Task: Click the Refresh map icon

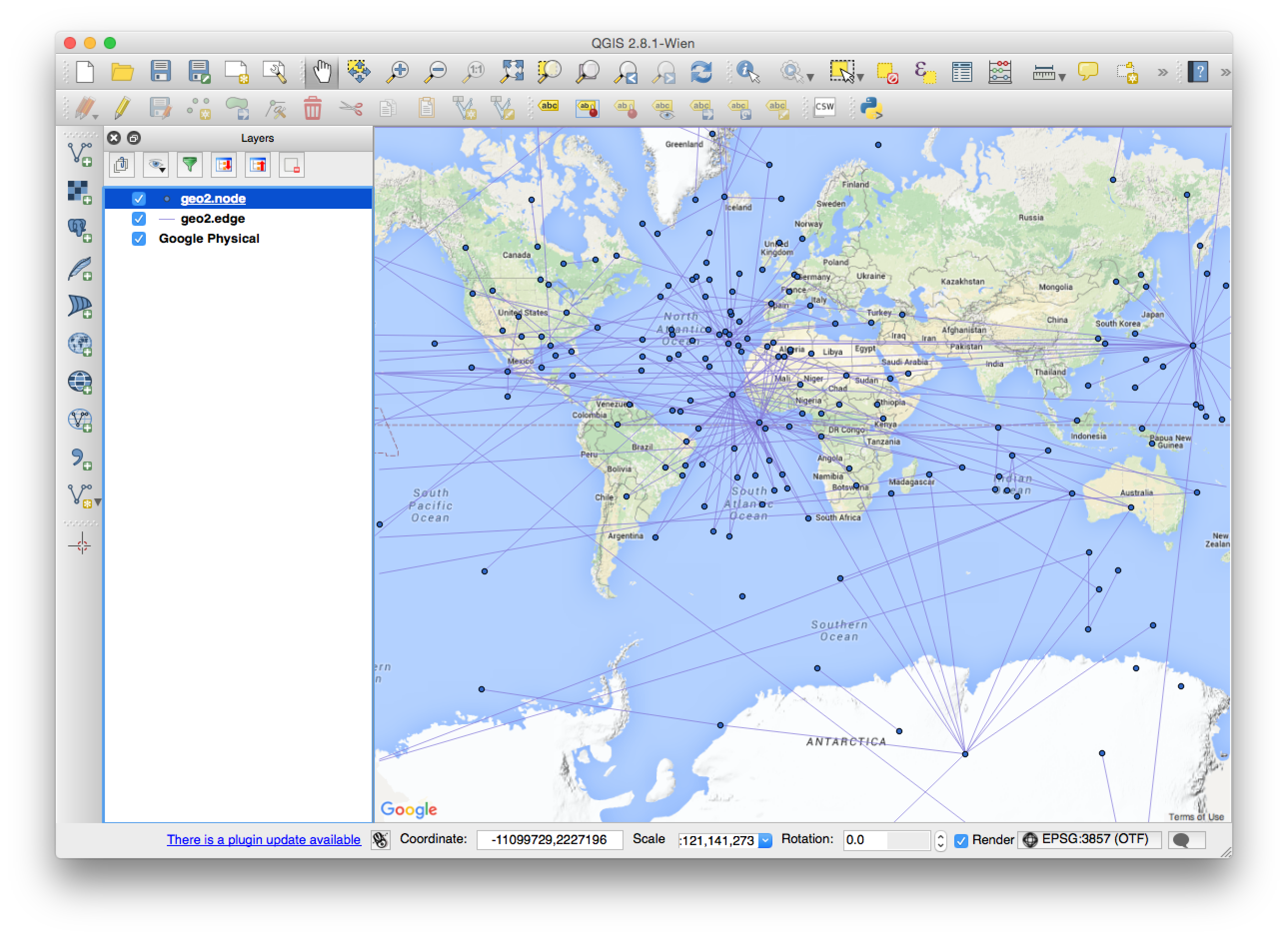Action: click(701, 72)
